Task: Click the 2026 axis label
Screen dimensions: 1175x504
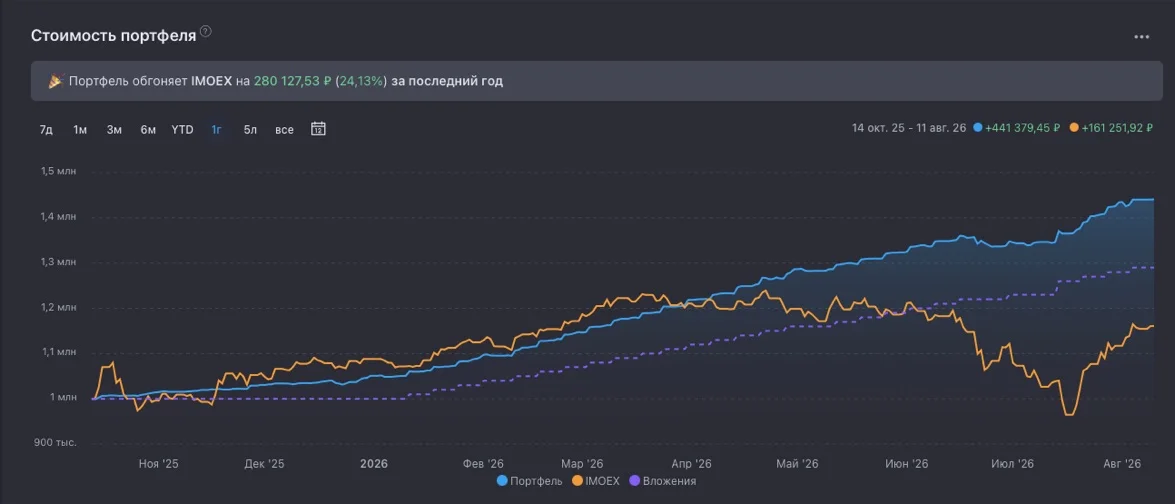Action: (374, 464)
